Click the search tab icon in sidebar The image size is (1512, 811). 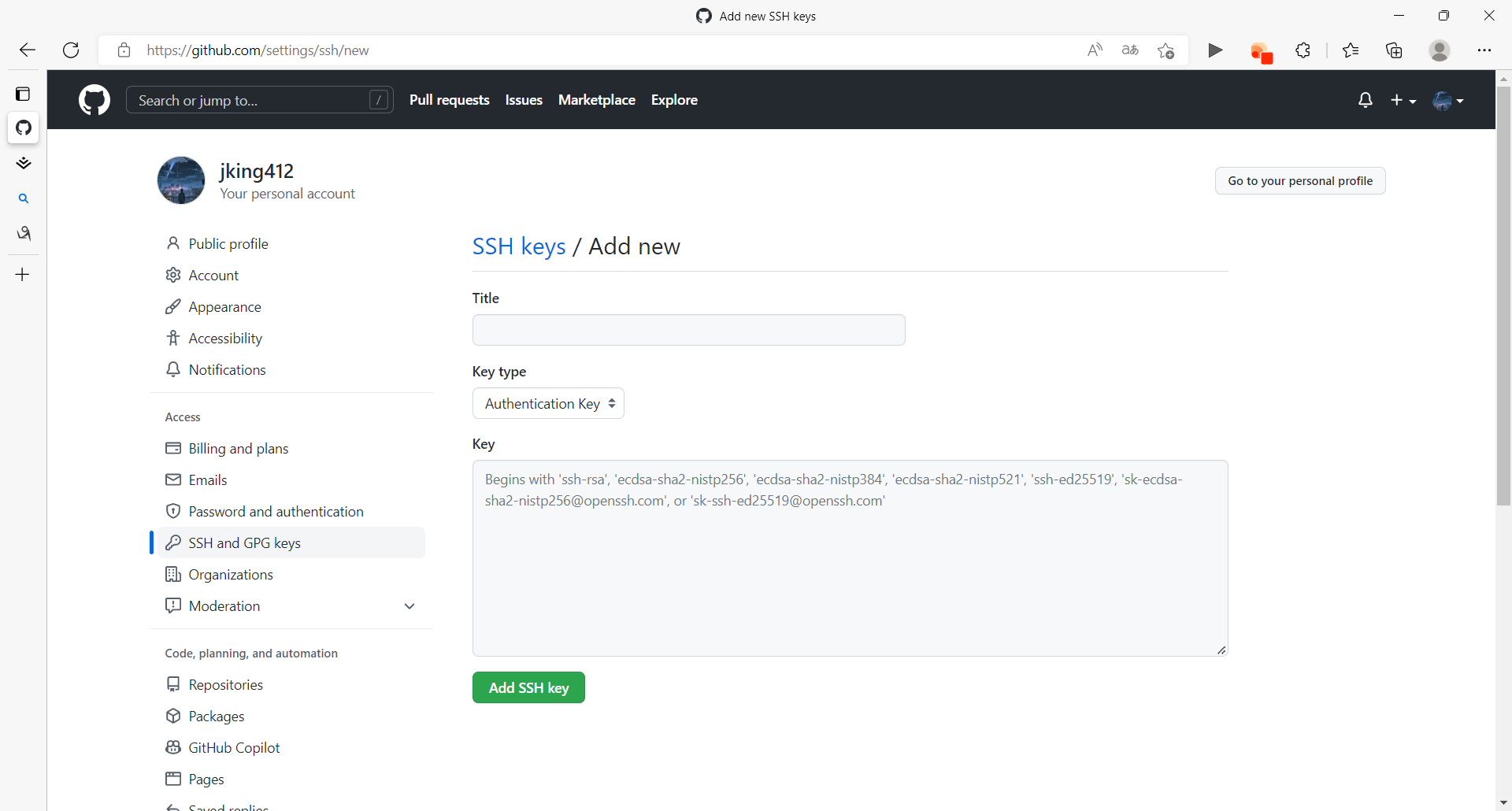pyautogui.click(x=24, y=198)
